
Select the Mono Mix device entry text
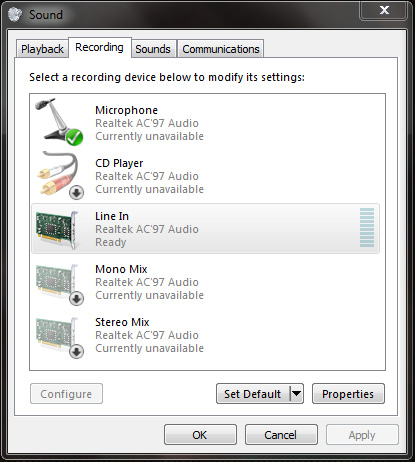click(x=149, y=282)
